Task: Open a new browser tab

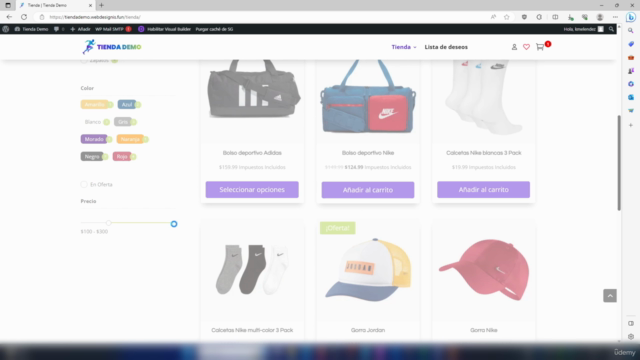Action: 102,5
